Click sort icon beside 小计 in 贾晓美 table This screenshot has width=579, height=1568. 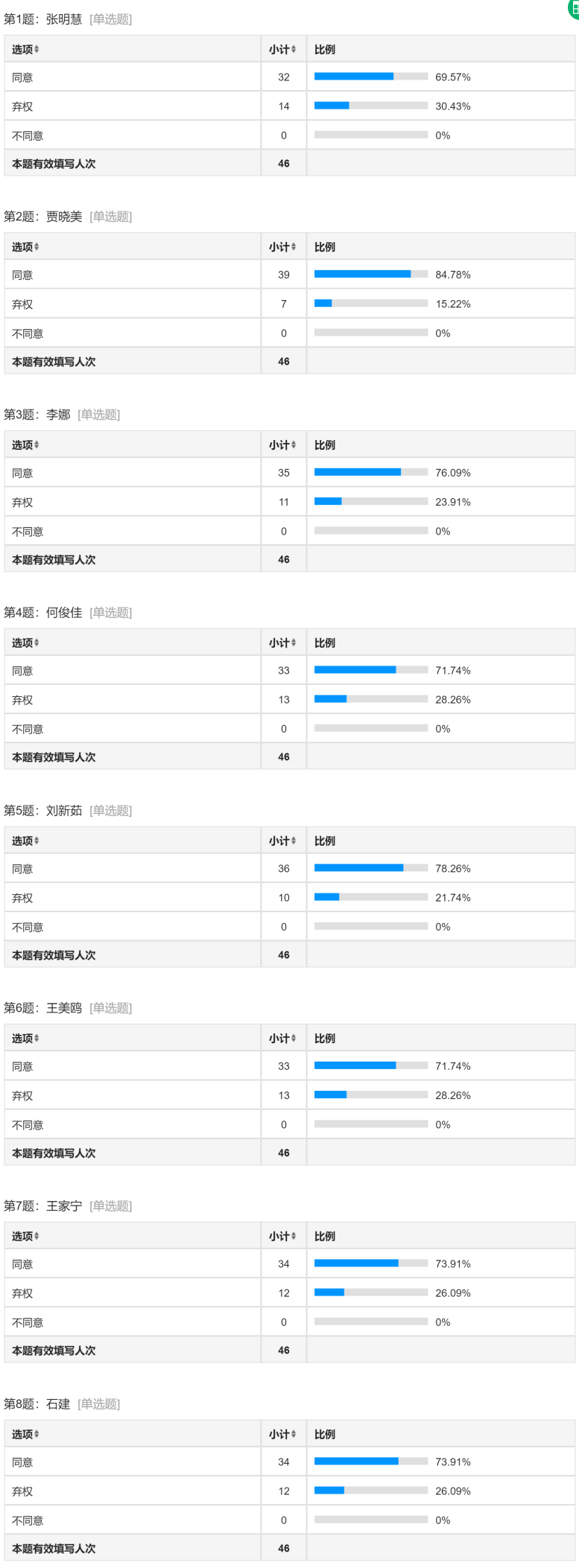(x=294, y=247)
